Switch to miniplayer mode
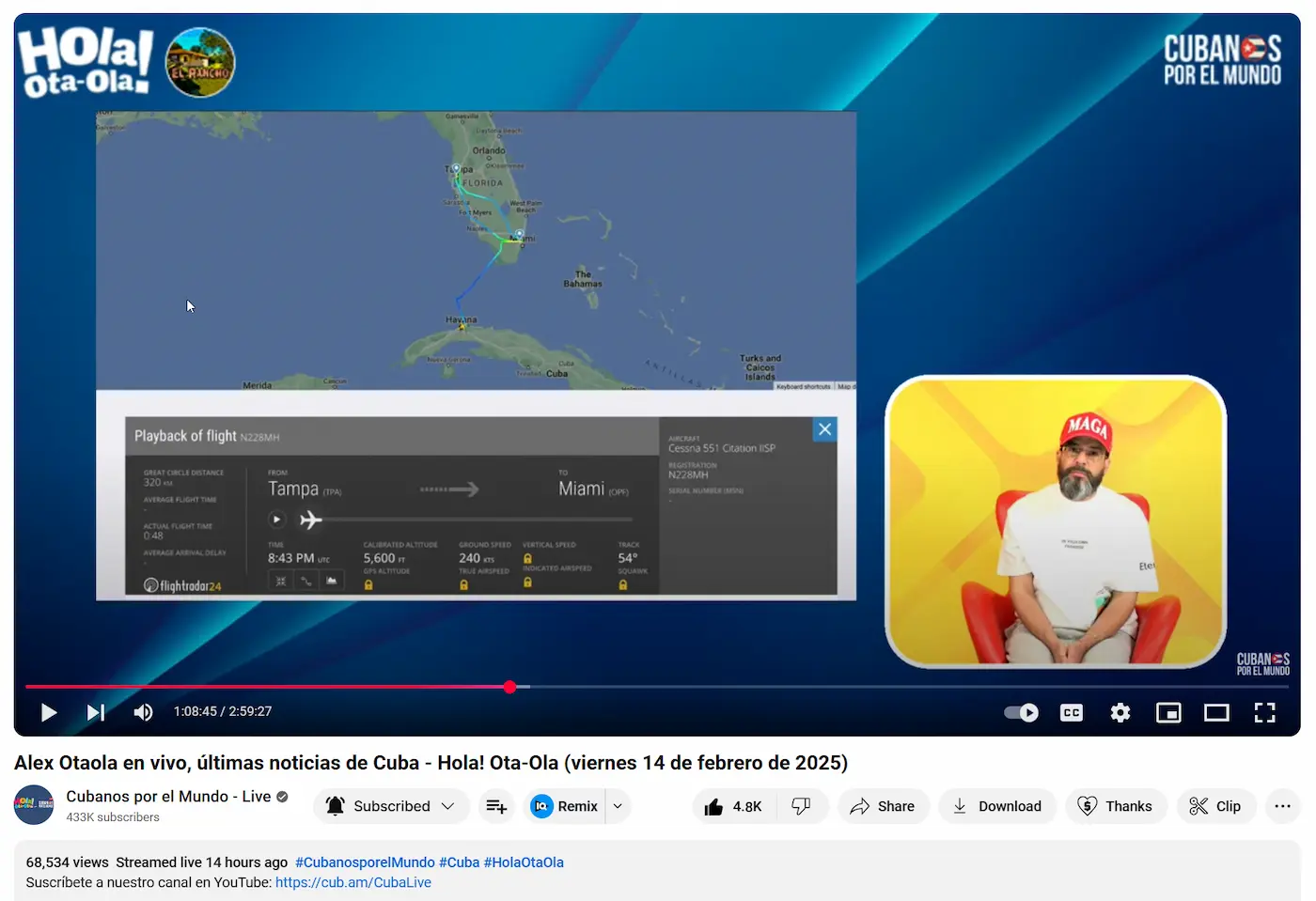 tap(1168, 712)
